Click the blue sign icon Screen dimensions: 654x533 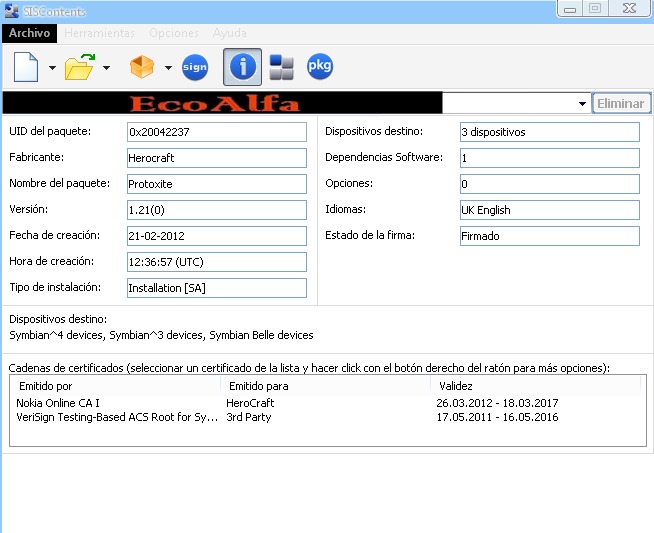point(195,67)
